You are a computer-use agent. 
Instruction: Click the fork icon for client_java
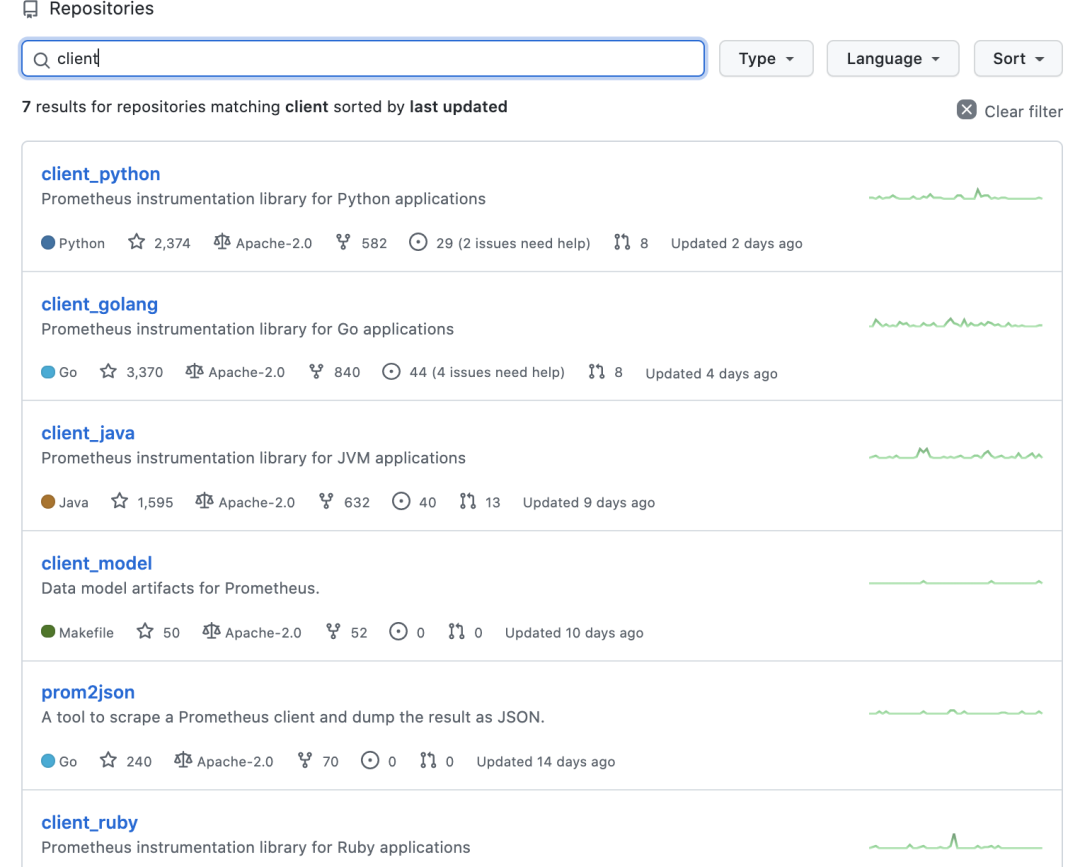point(326,502)
